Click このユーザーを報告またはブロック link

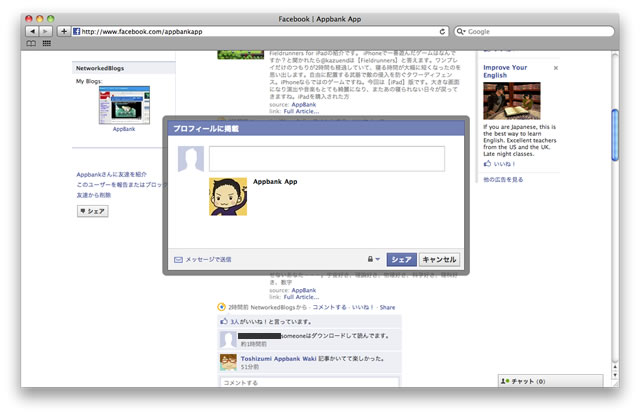click(122, 185)
